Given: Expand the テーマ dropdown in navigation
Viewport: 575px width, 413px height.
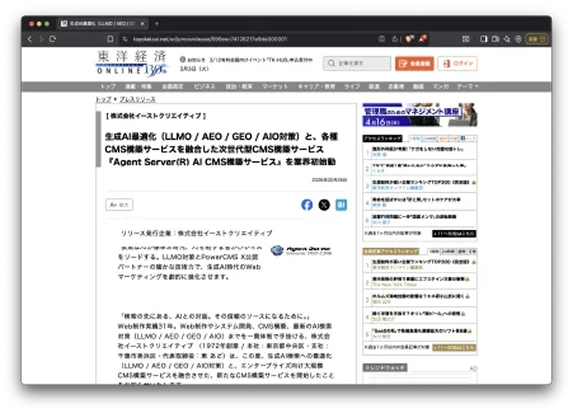Looking at the screenshot, I should pos(467,86).
